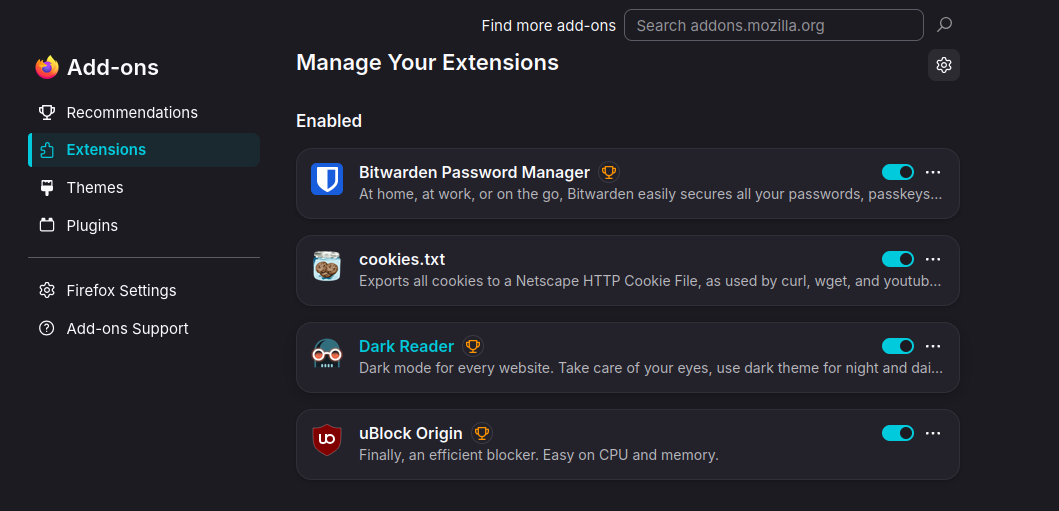Click the 'Manage Your Extensions' heading
Image resolution: width=1059 pixels, height=511 pixels.
[427, 63]
